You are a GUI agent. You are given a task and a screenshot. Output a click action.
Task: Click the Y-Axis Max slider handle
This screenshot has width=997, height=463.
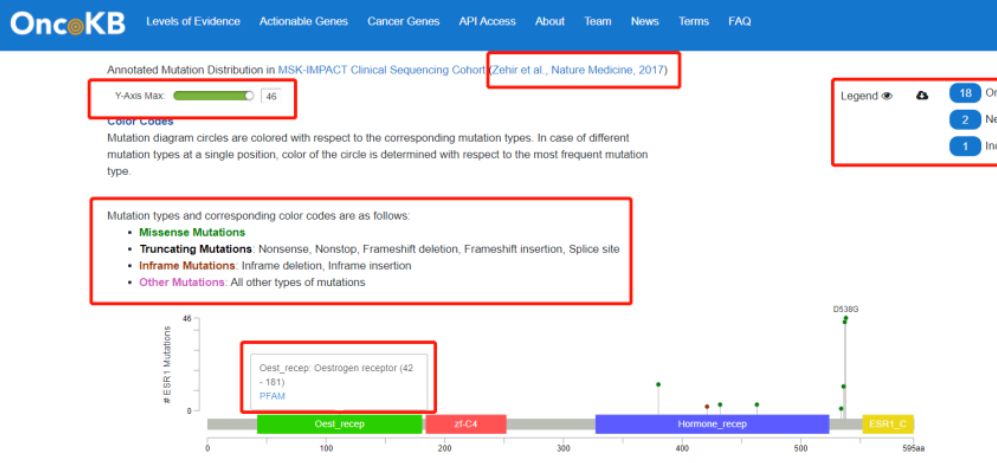click(249, 96)
